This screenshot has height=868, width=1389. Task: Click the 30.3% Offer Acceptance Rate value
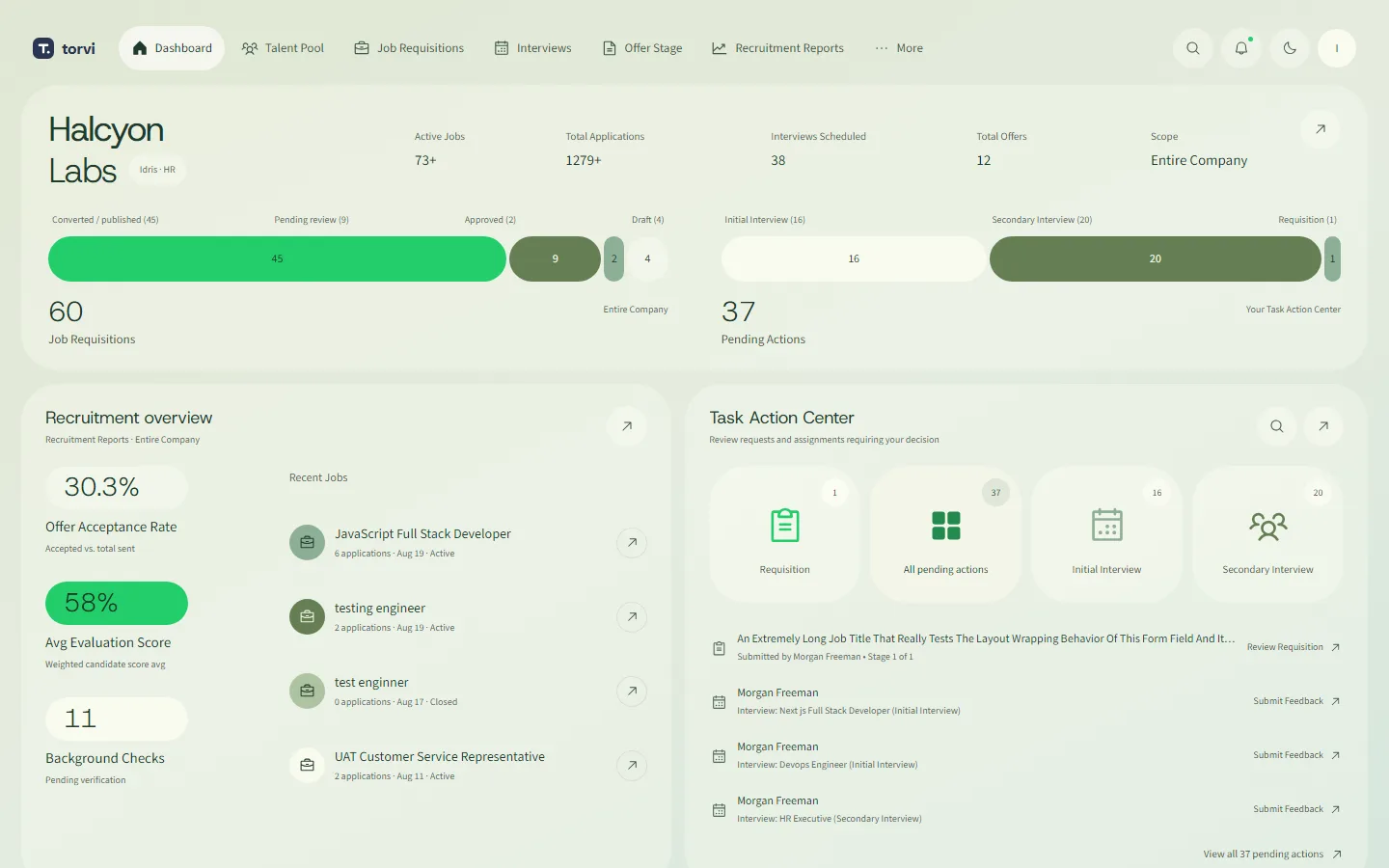pyautogui.click(x=116, y=487)
